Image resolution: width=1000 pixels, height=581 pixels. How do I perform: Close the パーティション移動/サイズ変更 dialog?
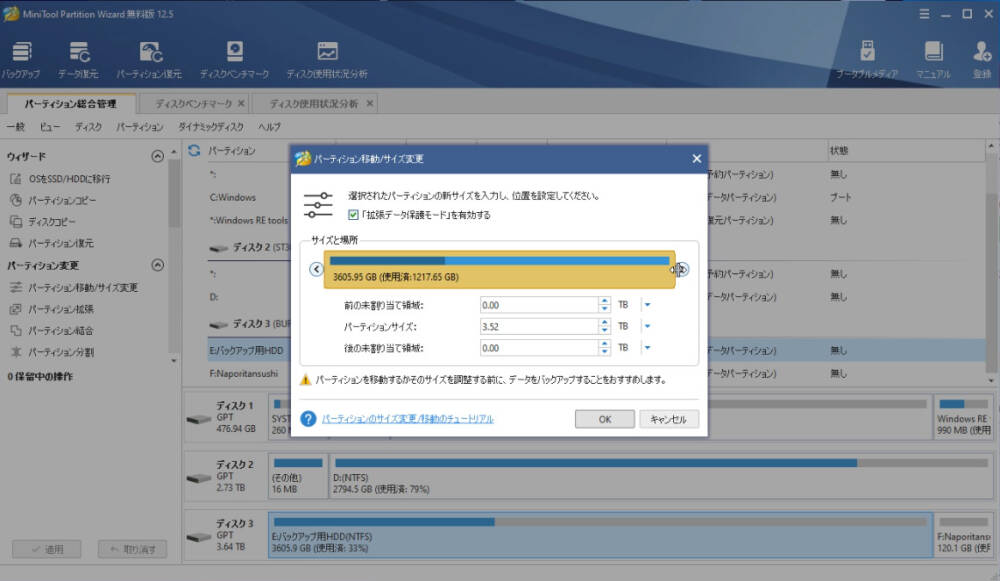[x=696, y=159]
